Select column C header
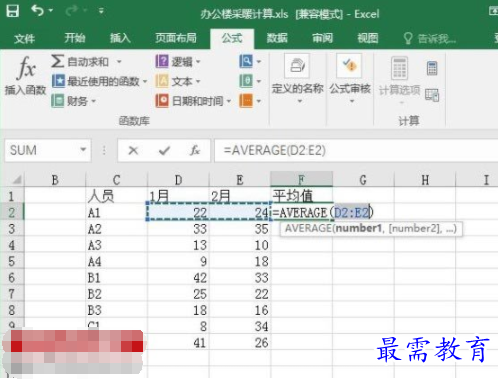Viewport: 498px width, 381px height. pyautogui.click(x=116, y=180)
